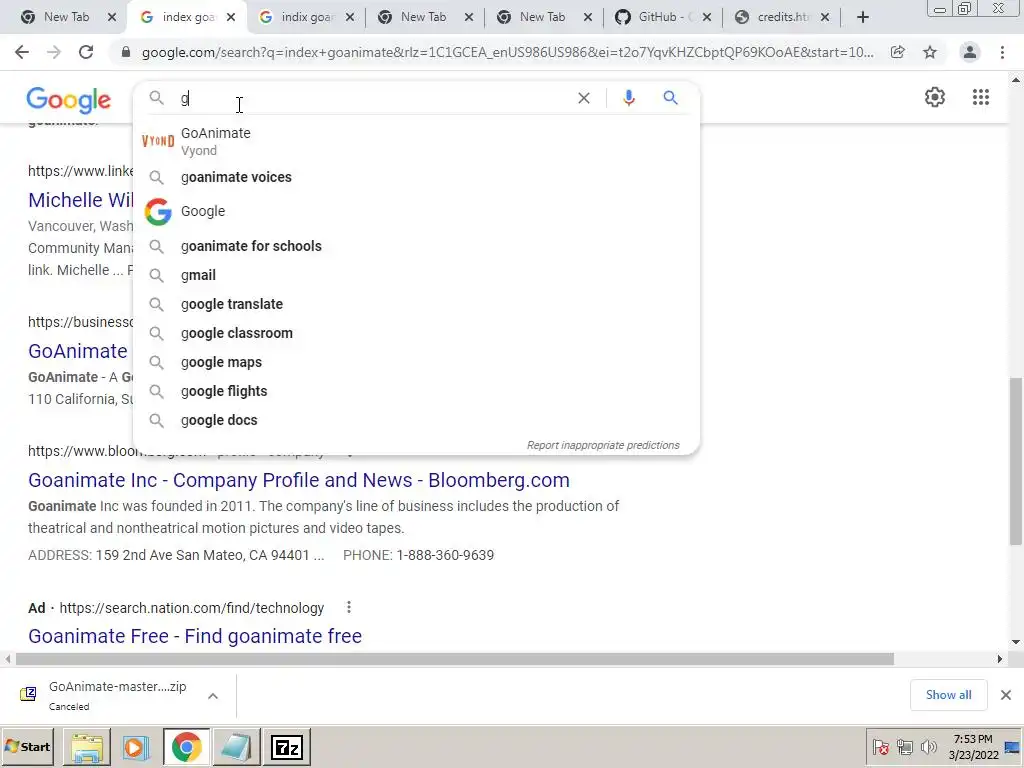1024x768 pixels.
Task: Click the action center flag icon
Action: (x=880, y=746)
